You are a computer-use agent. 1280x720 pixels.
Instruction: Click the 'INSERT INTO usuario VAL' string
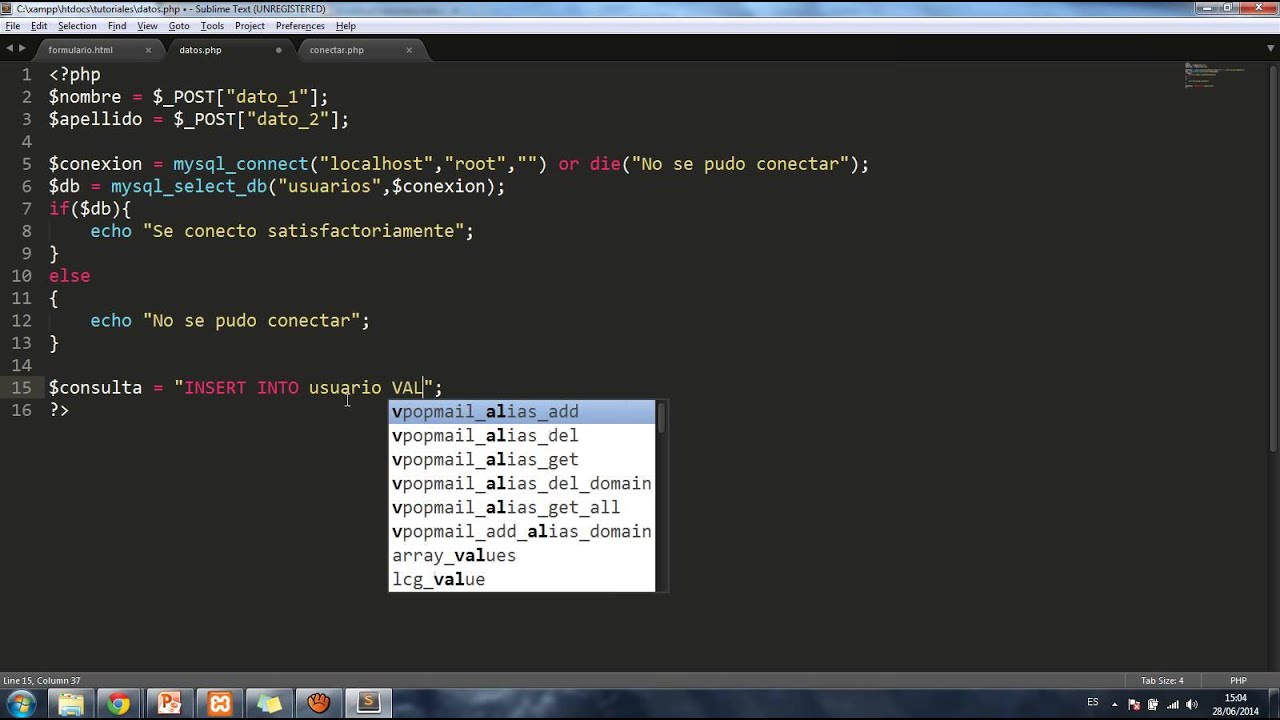coord(303,388)
